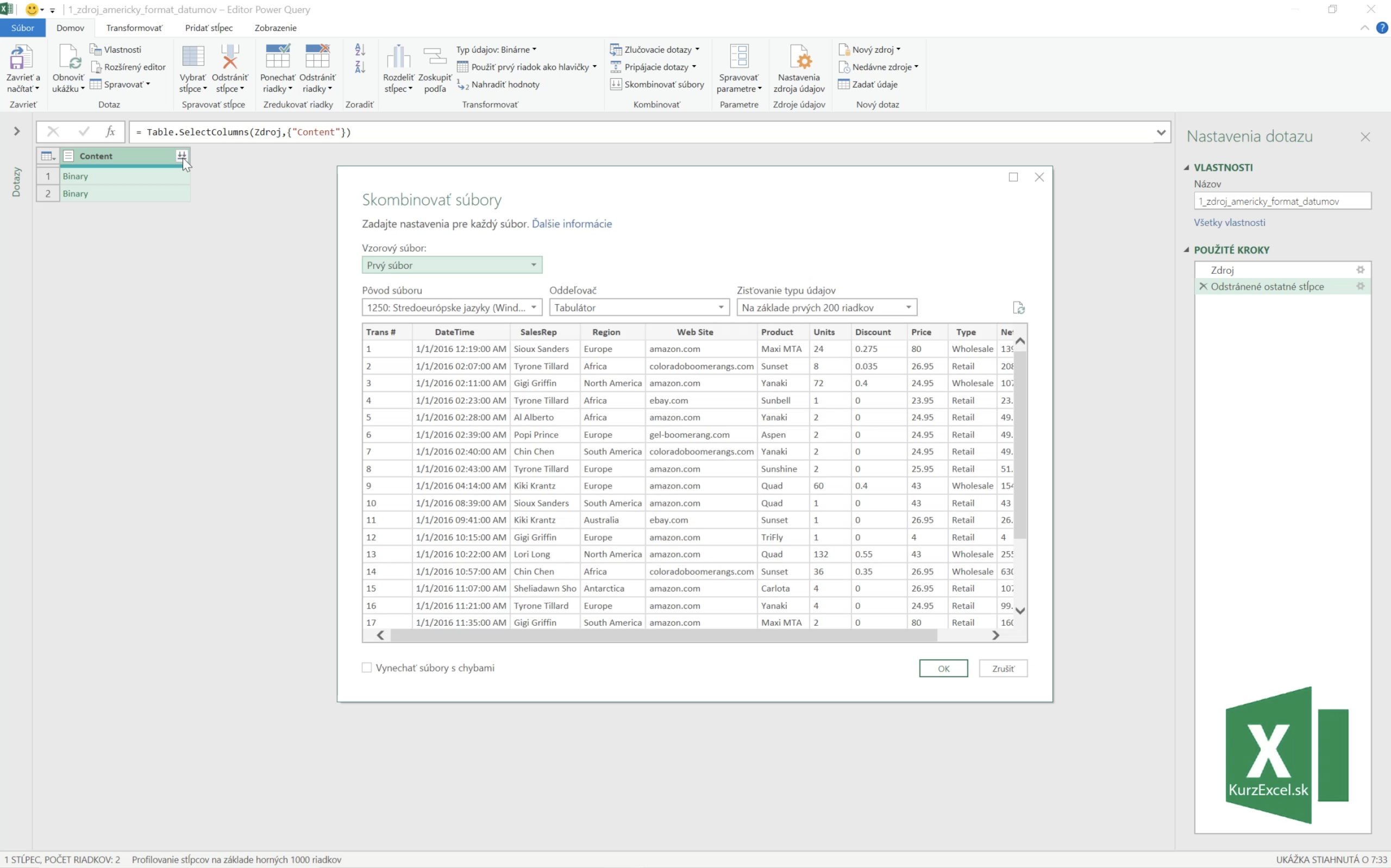Open Vlastnosti in Dotaz group

(x=115, y=49)
